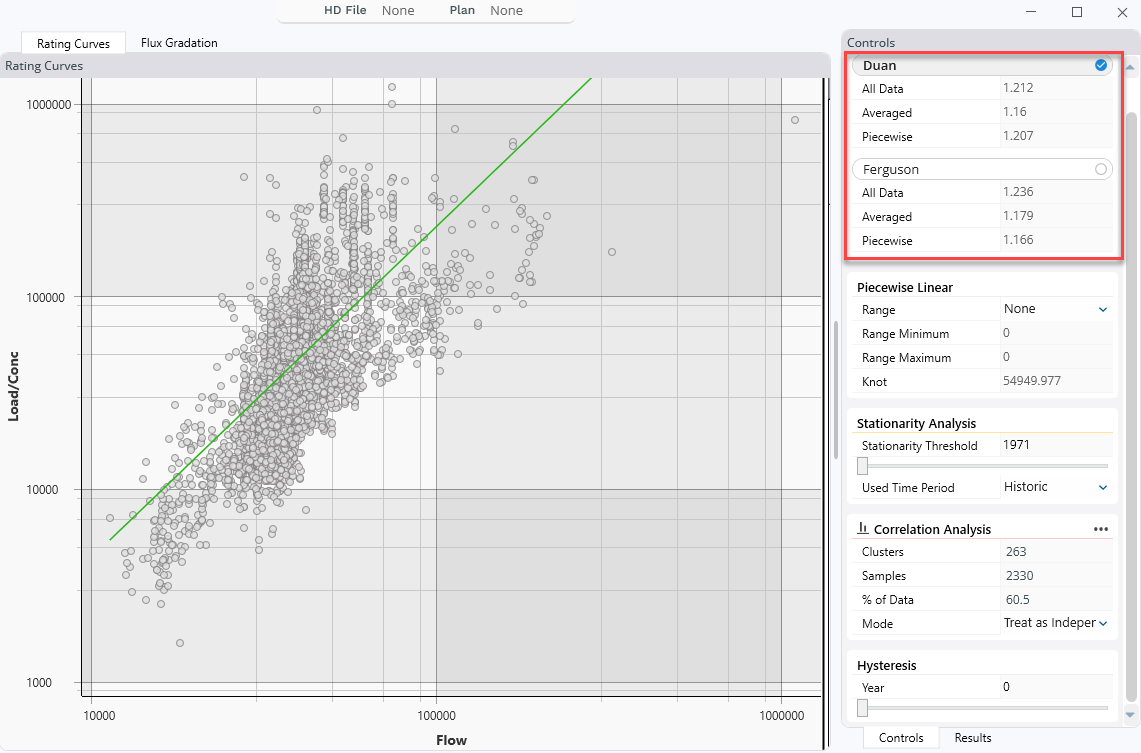Close the window using the X button
1141x753 pixels.
click(x=1122, y=12)
